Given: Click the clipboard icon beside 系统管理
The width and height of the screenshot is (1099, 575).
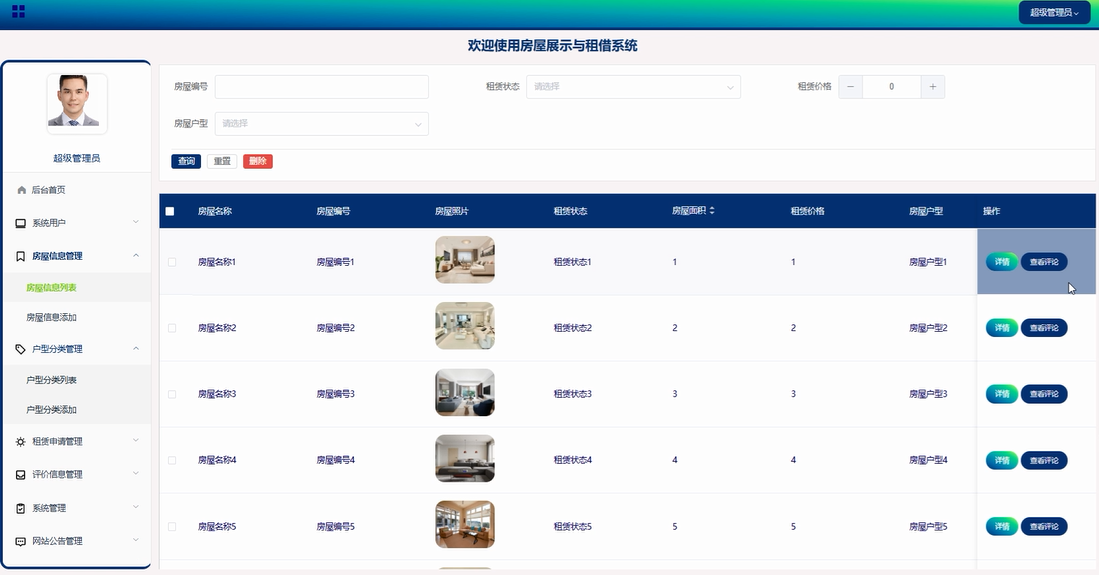Looking at the screenshot, I should (x=20, y=508).
